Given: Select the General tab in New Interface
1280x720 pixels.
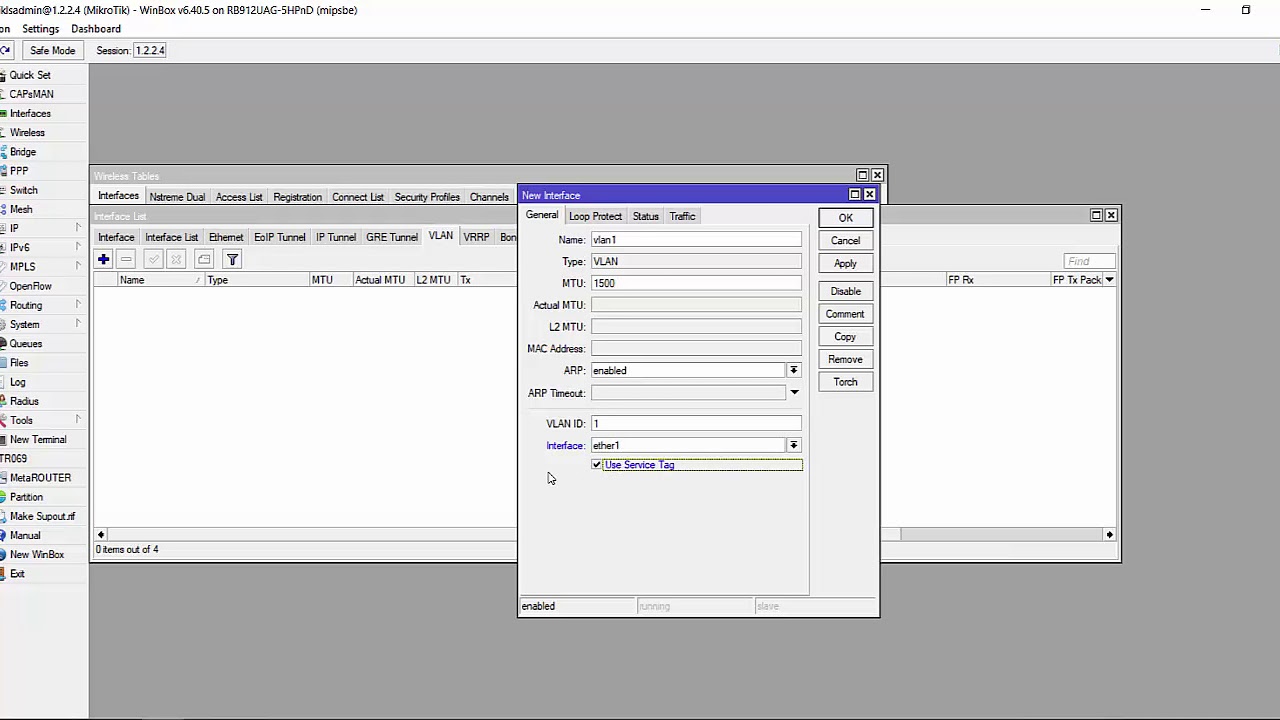Looking at the screenshot, I should (x=542, y=215).
